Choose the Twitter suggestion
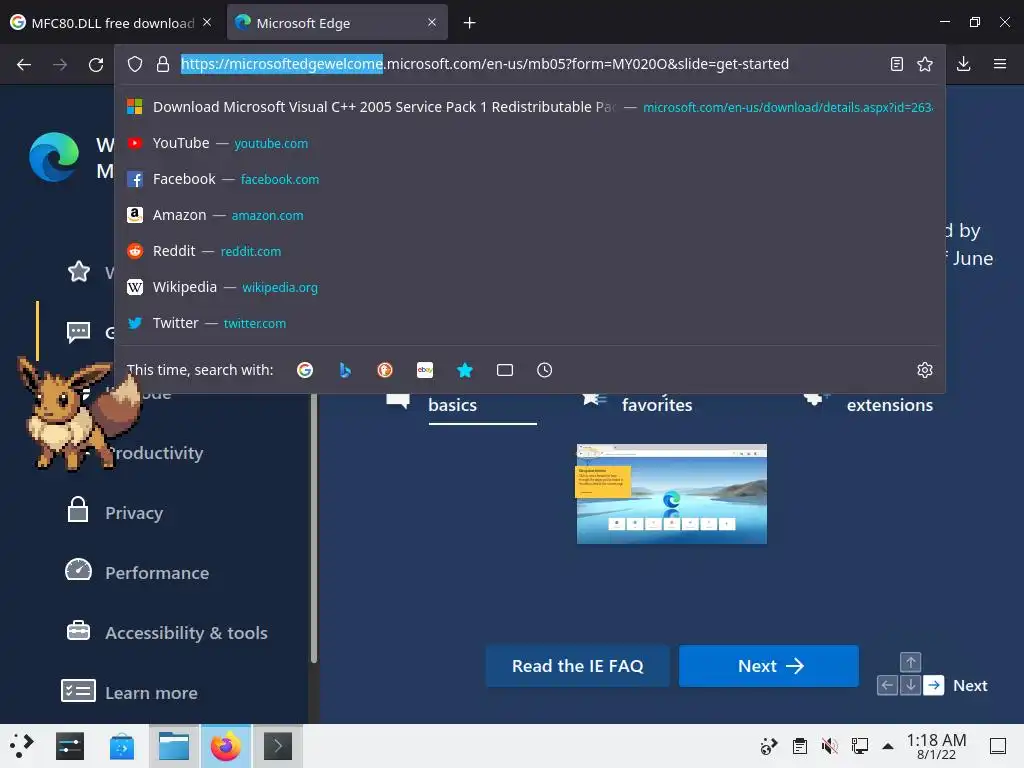Screen dimensions: 1024x768 point(530,323)
